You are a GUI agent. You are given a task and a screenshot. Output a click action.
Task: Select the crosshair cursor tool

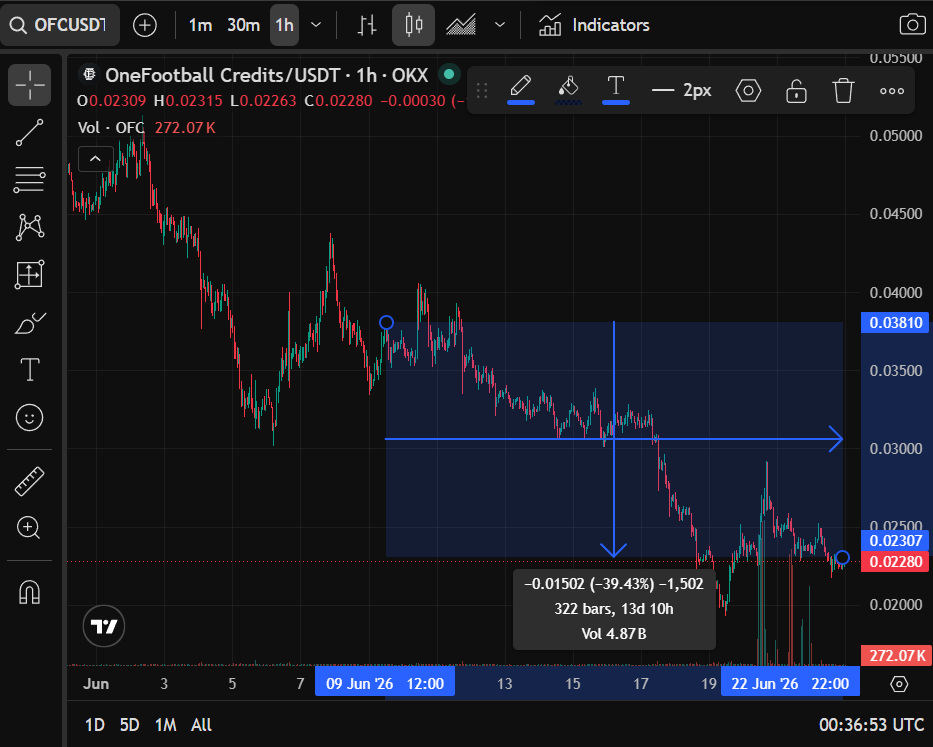[29, 85]
